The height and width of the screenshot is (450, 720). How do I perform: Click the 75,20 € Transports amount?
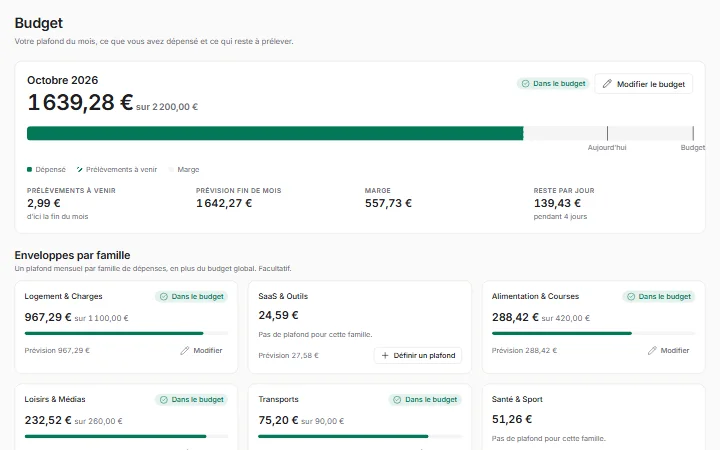pyautogui.click(x=278, y=420)
